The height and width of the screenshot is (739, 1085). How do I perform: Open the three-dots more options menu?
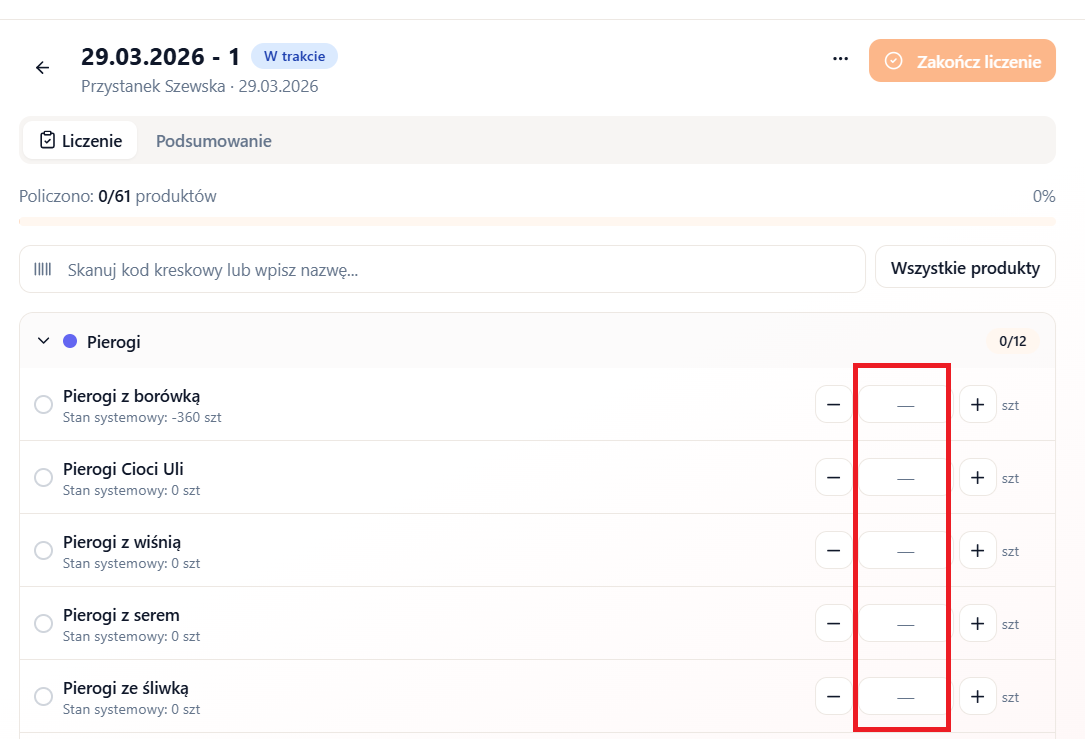840,59
